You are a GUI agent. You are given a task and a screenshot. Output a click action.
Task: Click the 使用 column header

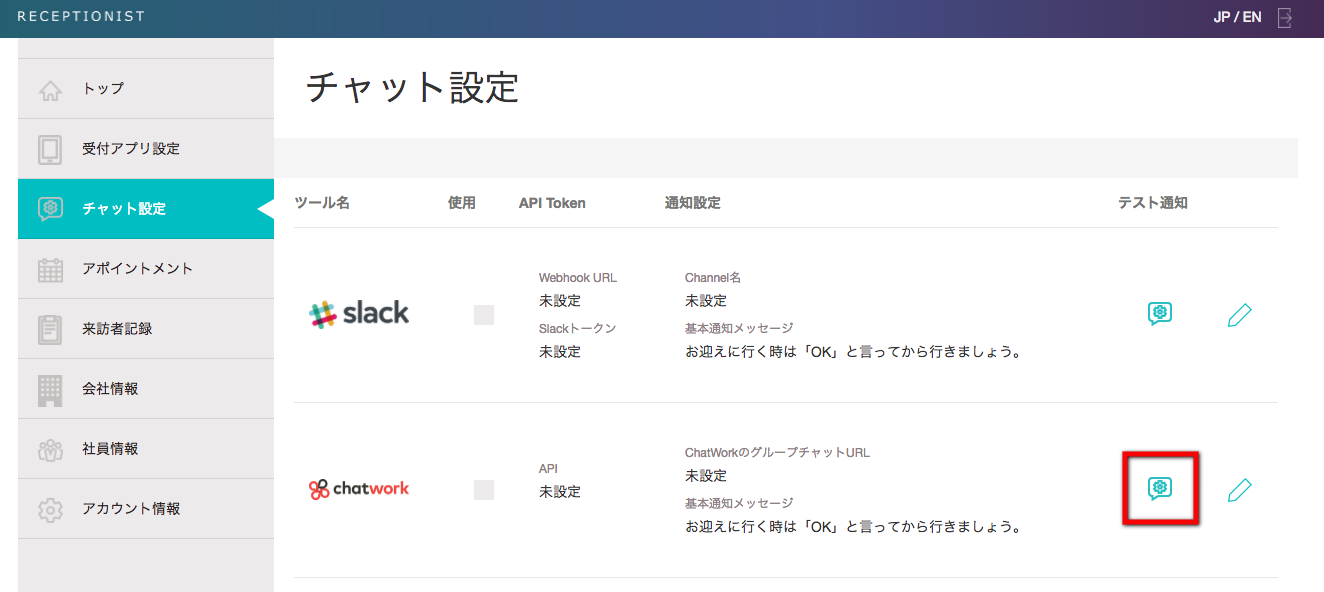tap(462, 203)
